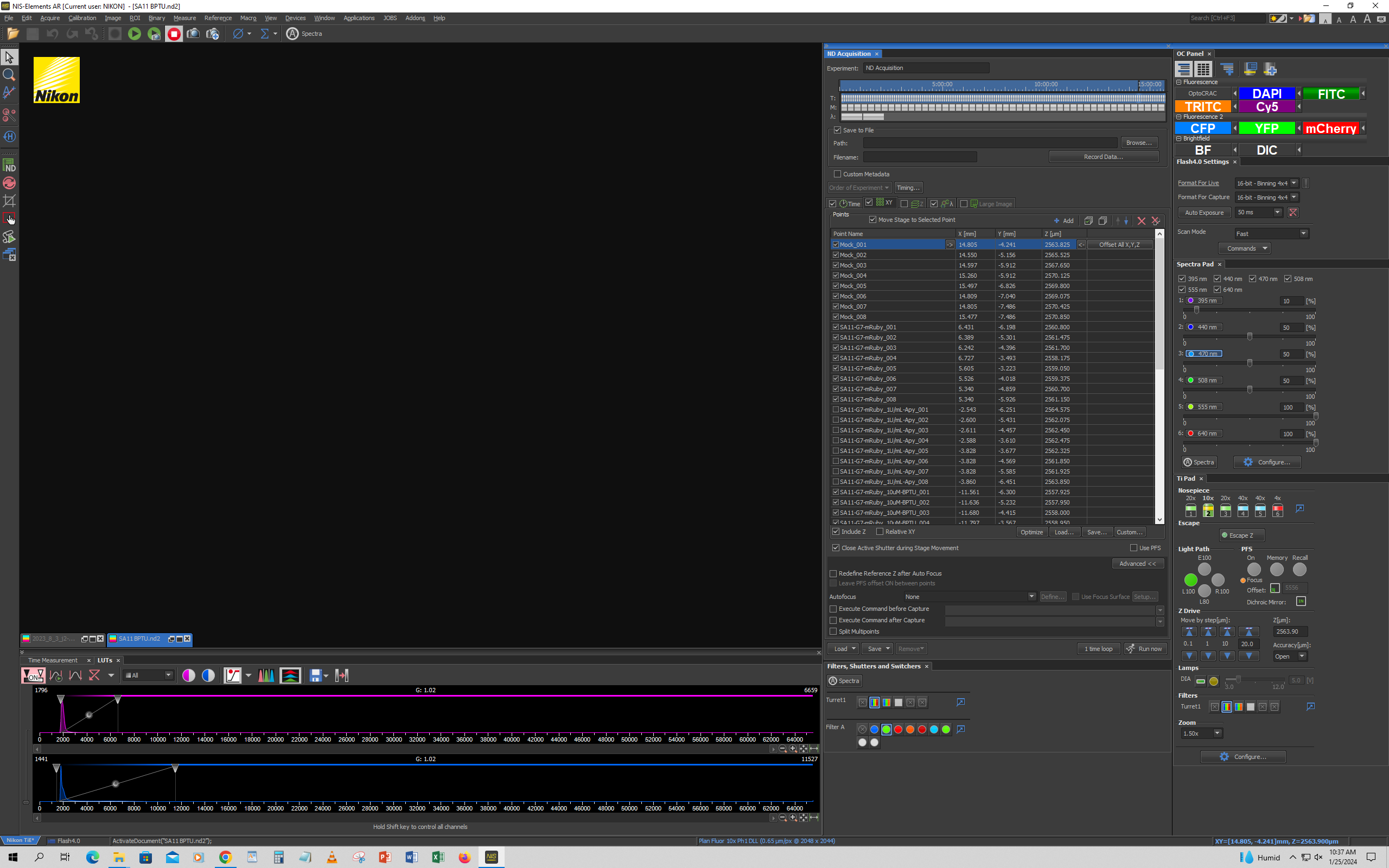Open the Calibration menu

point(82,18)
